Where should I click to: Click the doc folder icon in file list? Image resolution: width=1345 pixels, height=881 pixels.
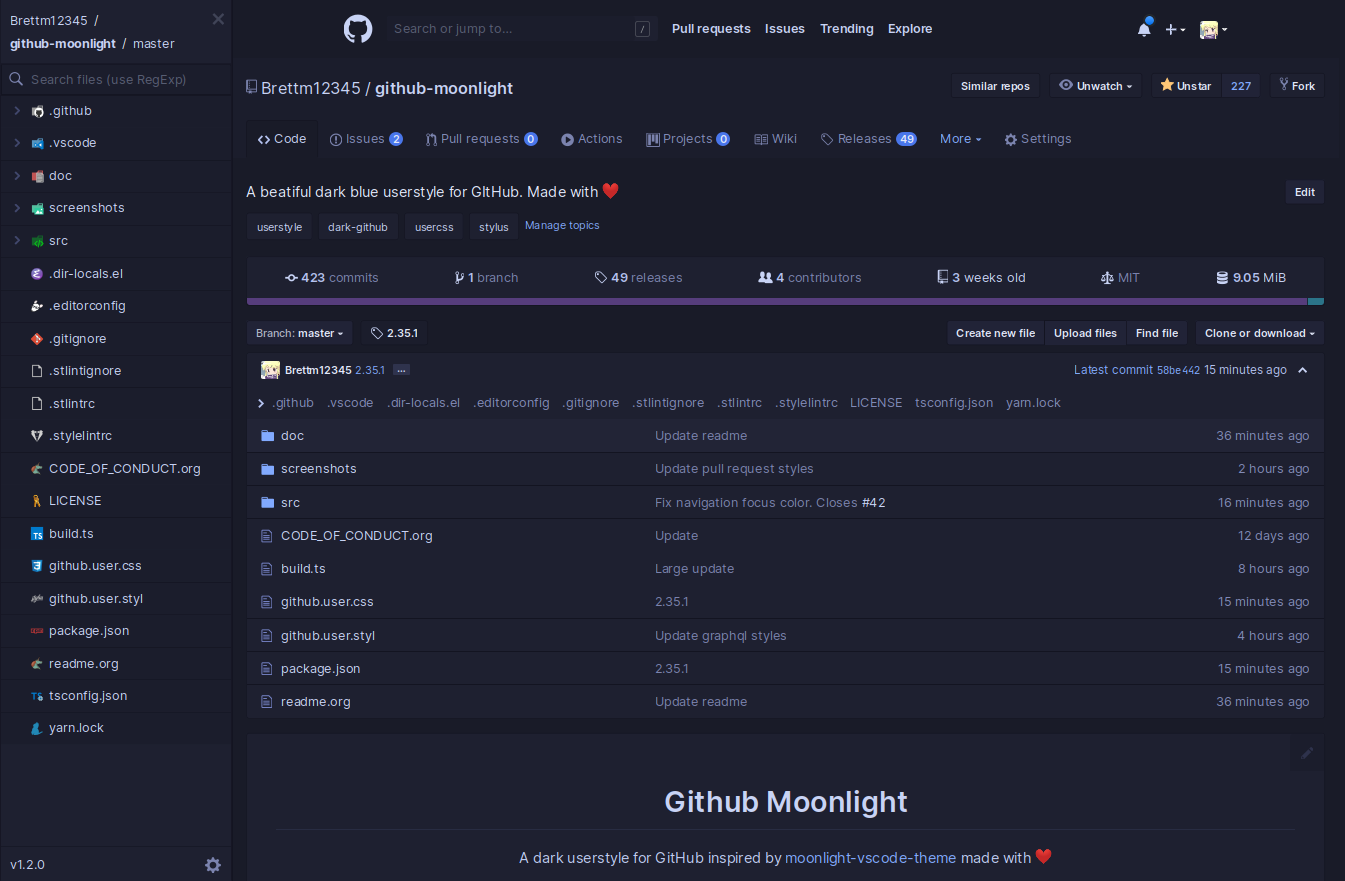pyautogui.click(x=267, y=436)
